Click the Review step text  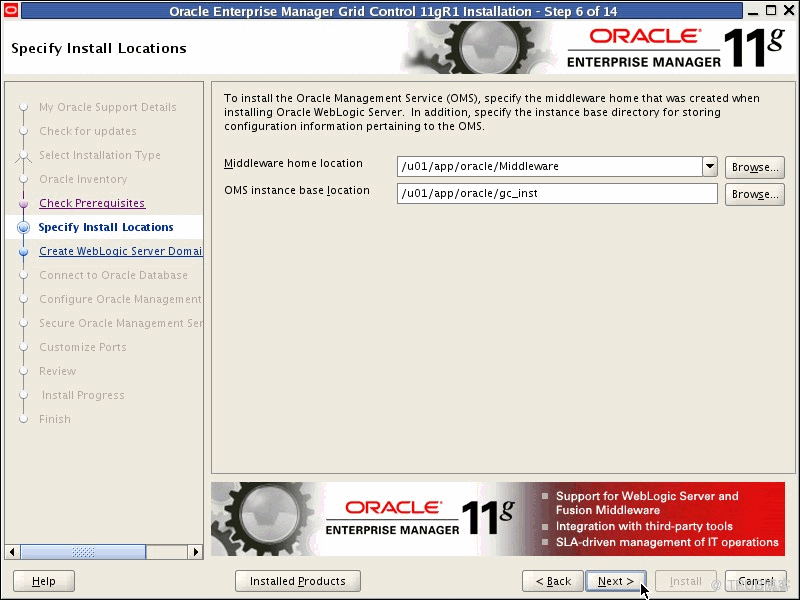[x=58, y=371]
